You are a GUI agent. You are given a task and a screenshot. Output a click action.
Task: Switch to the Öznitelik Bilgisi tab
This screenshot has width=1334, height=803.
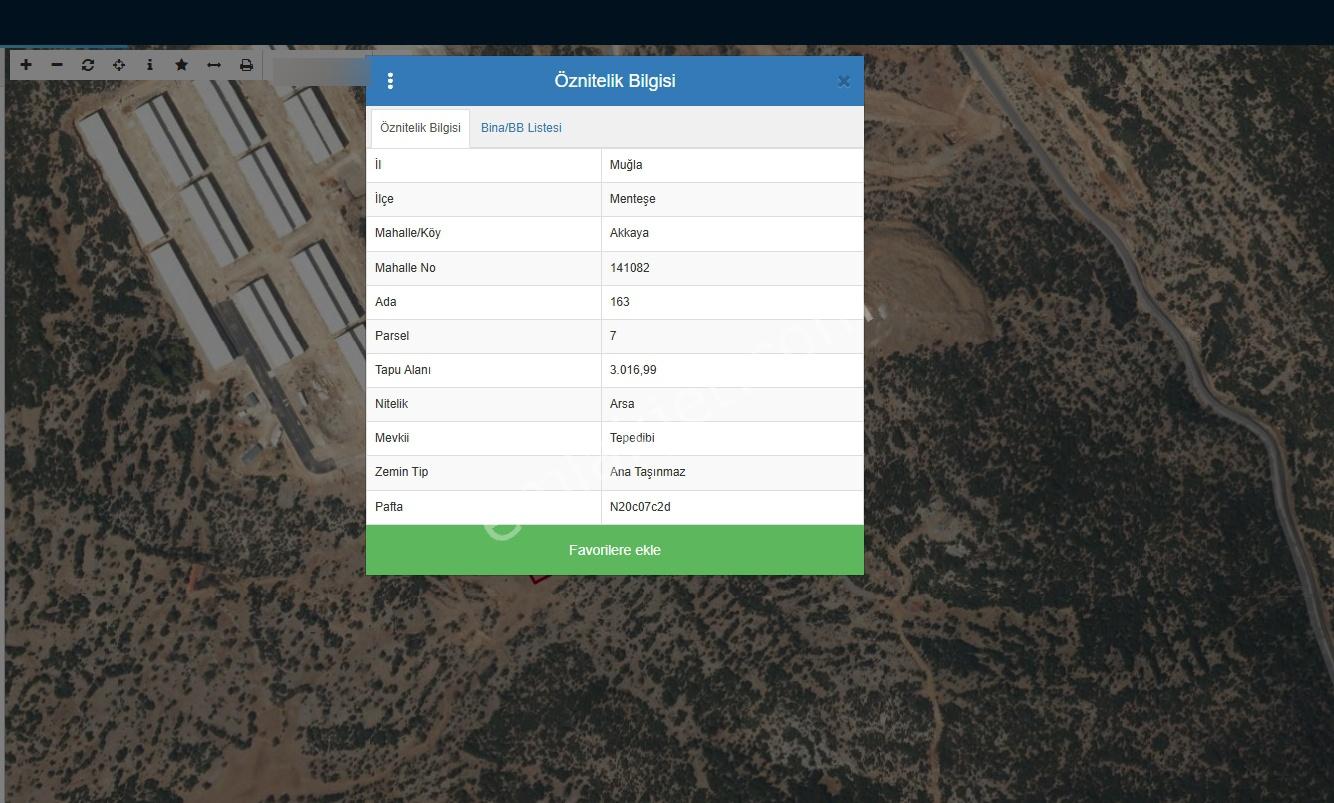point(420,128)
